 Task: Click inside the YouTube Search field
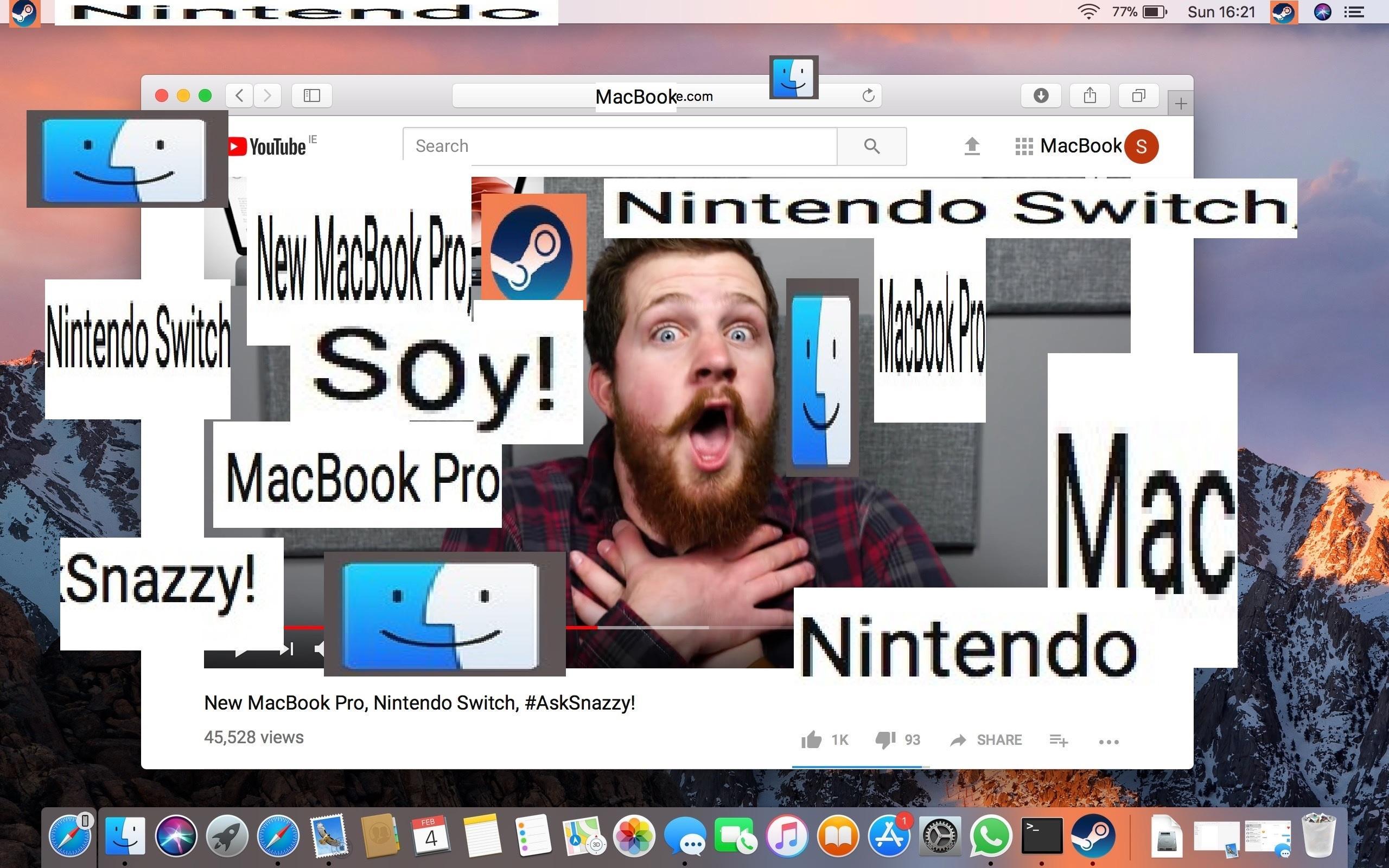pos(620,146)
